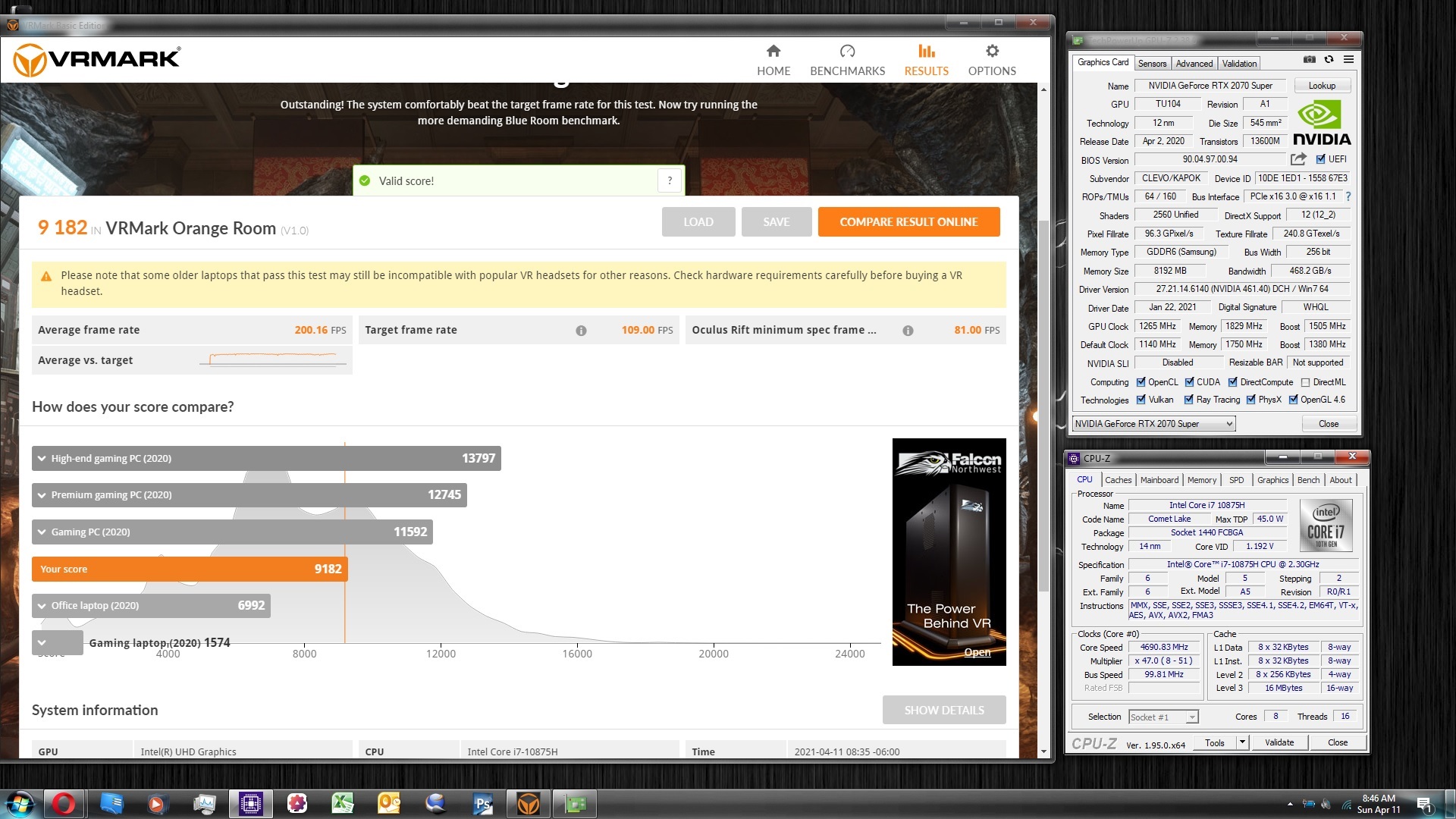Toggle the Ray Tracing checkbox
The height and width of the screenshot is (819, 1456).
click(x=1189, y=400)
